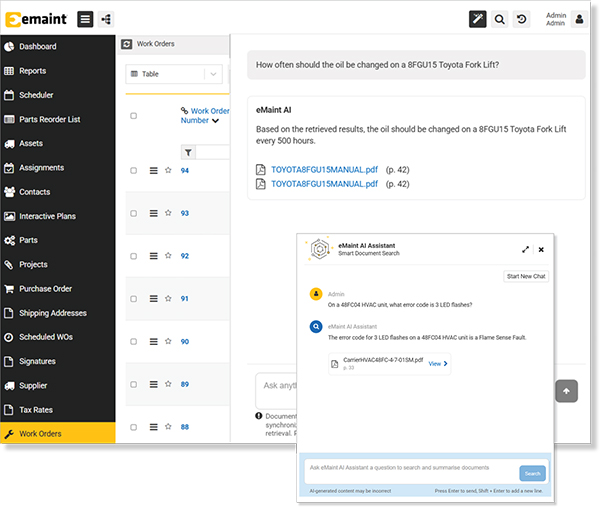Click the Start New Chat button

pyautogui.click(x=526, y=276)
